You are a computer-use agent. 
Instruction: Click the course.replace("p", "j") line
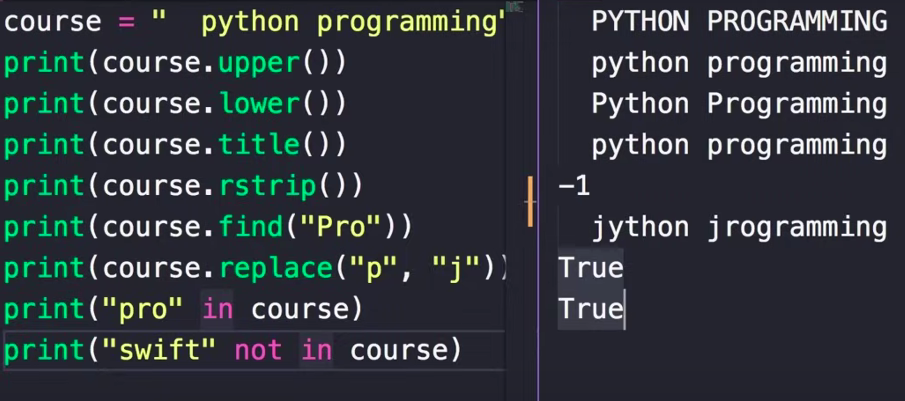254,269
